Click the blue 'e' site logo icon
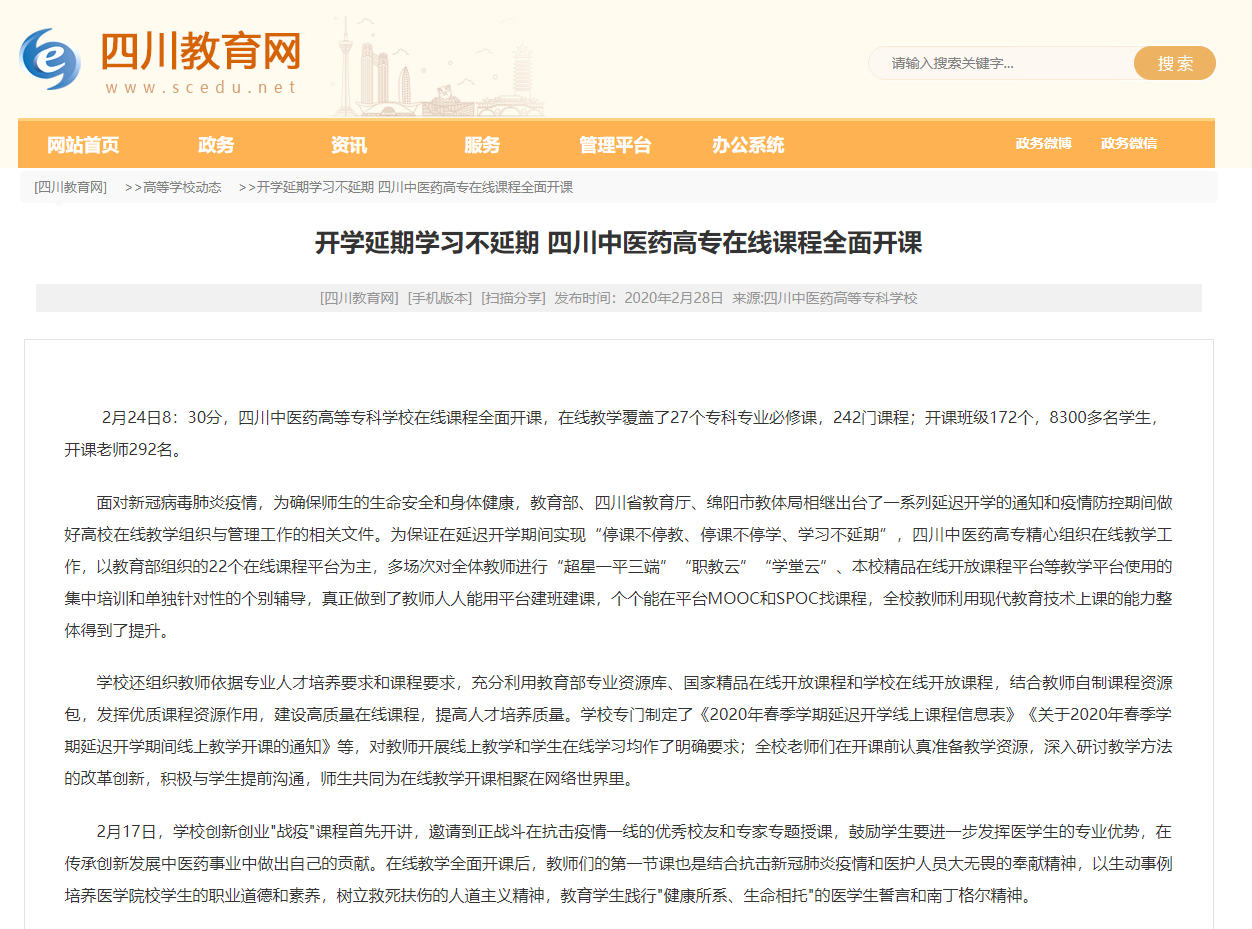The width and height of the screenshot is (1252, 929). tap(50, 59)
